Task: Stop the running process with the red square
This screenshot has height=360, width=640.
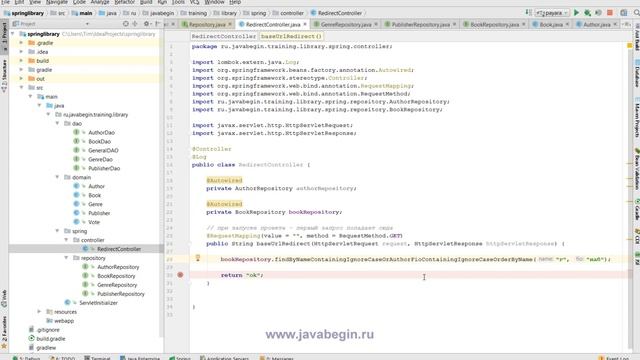Action: [x=610, y=13]
